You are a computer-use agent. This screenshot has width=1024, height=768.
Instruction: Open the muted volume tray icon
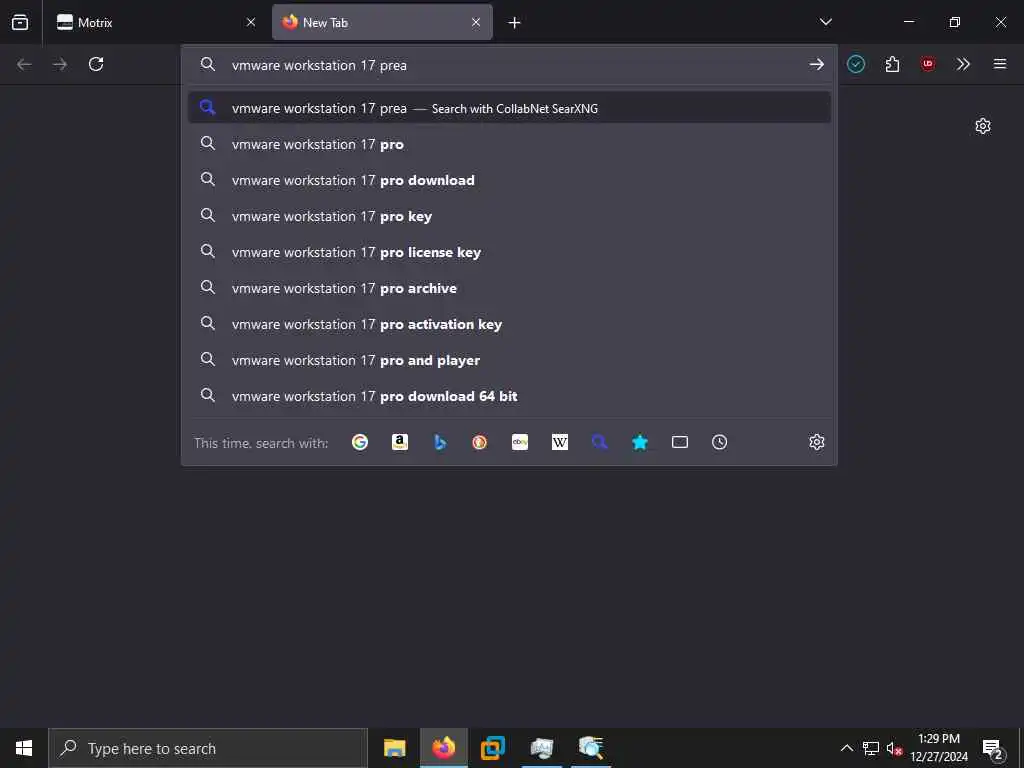894,748
